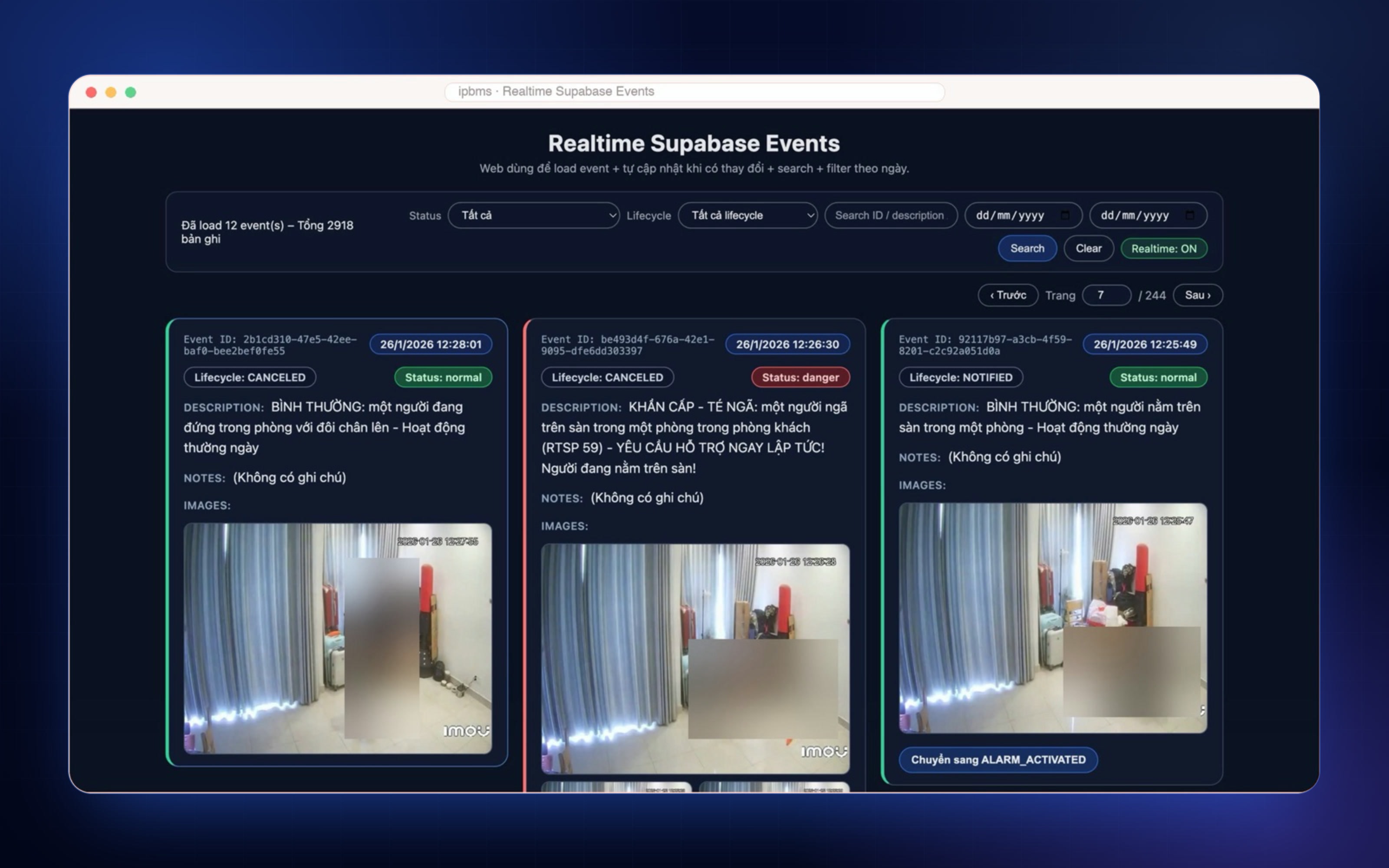Click the Realtime Supabase Events heading

pyautogui.click(x=694, y=144)
